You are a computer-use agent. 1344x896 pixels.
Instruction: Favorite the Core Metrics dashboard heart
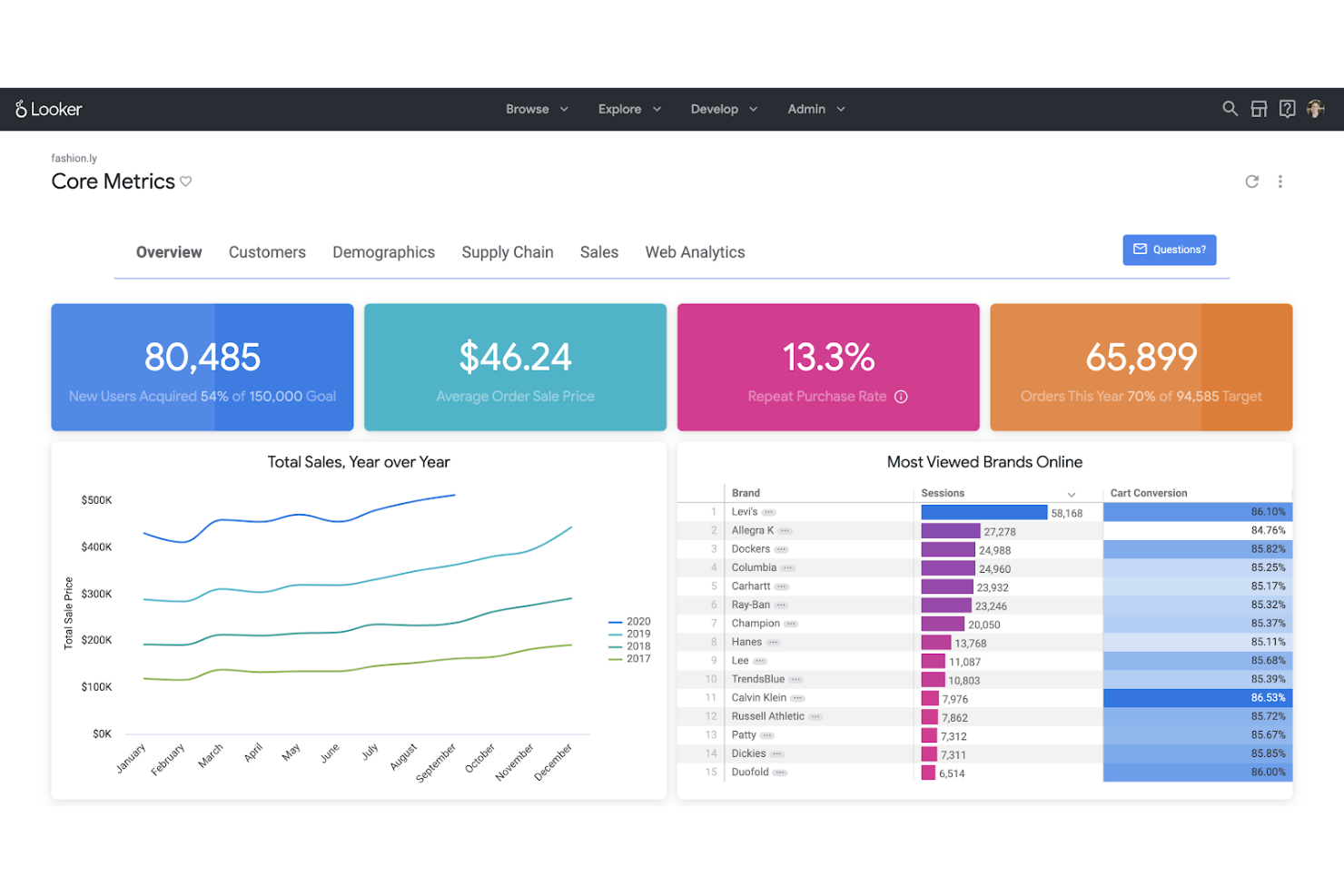(186, 181)
